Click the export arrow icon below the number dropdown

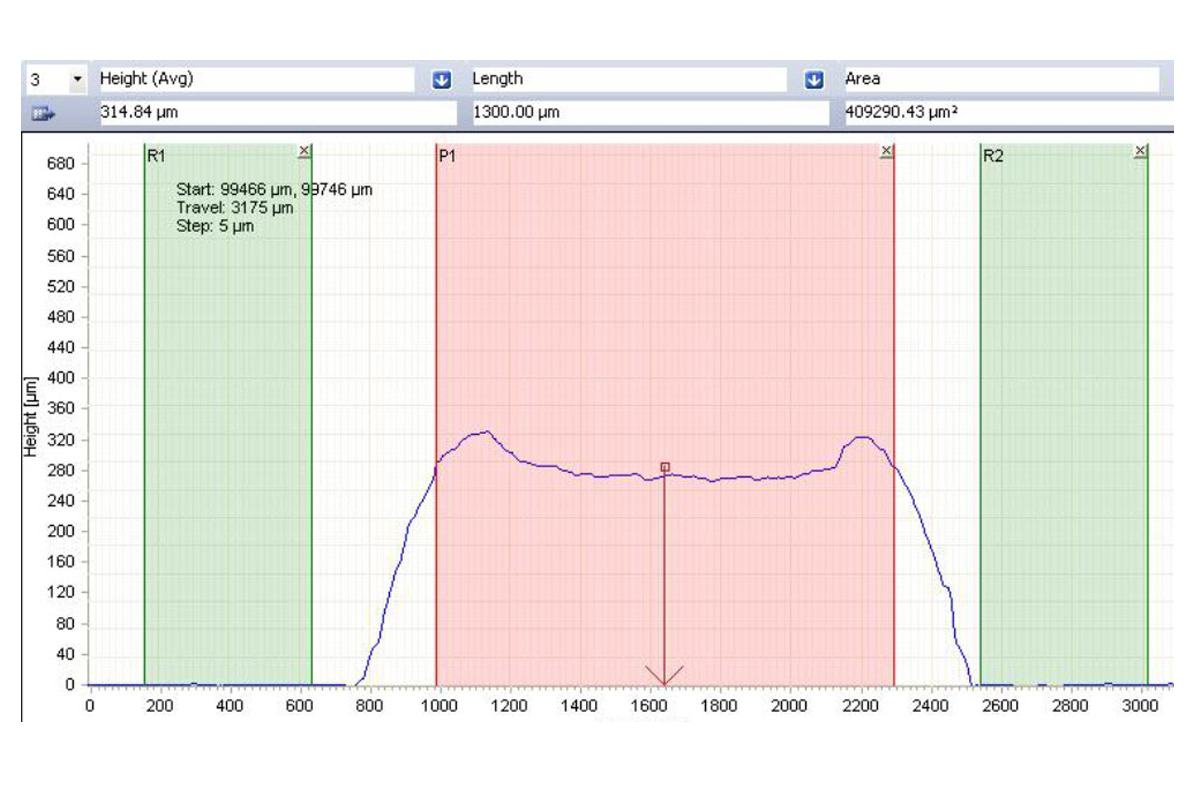tap(43, 114)
